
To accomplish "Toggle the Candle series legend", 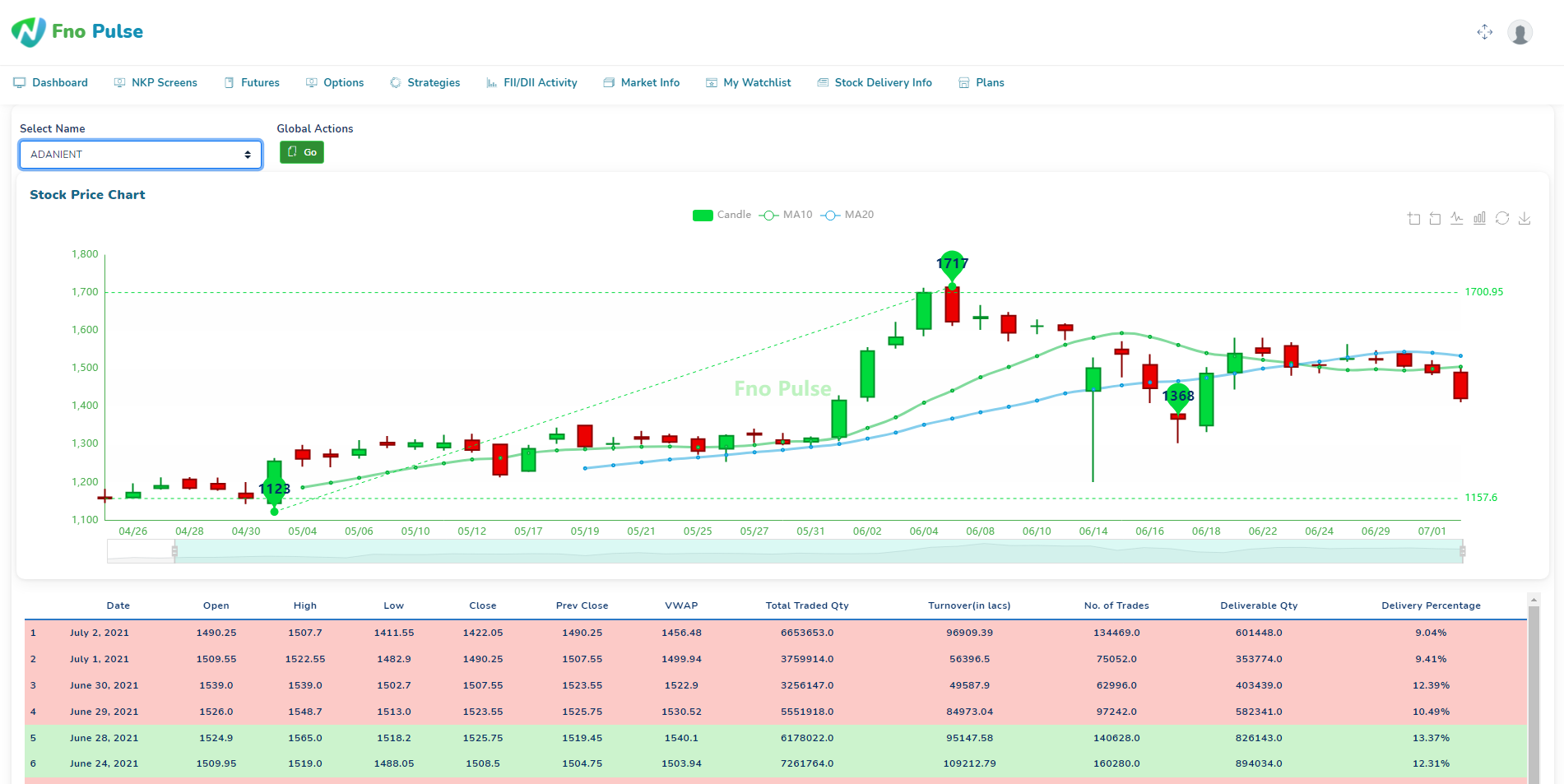I will coord(722,215).
